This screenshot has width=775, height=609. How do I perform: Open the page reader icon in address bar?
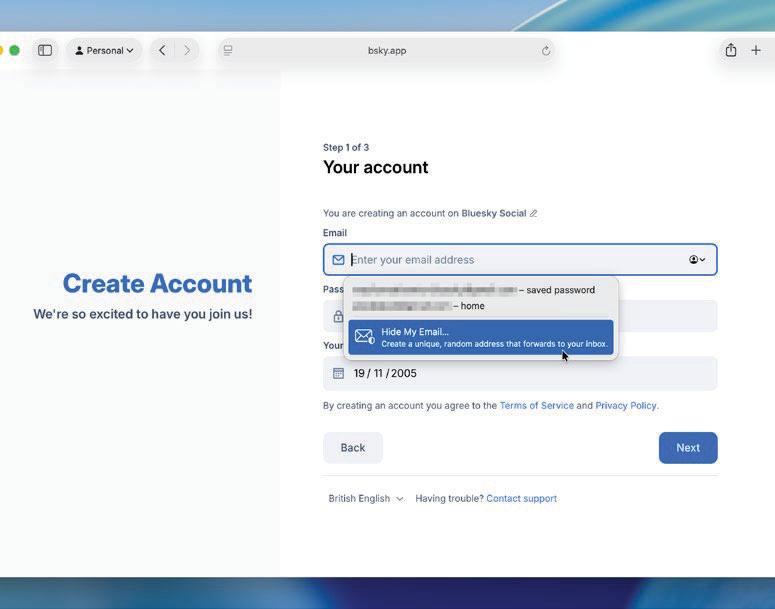[228, 50]
